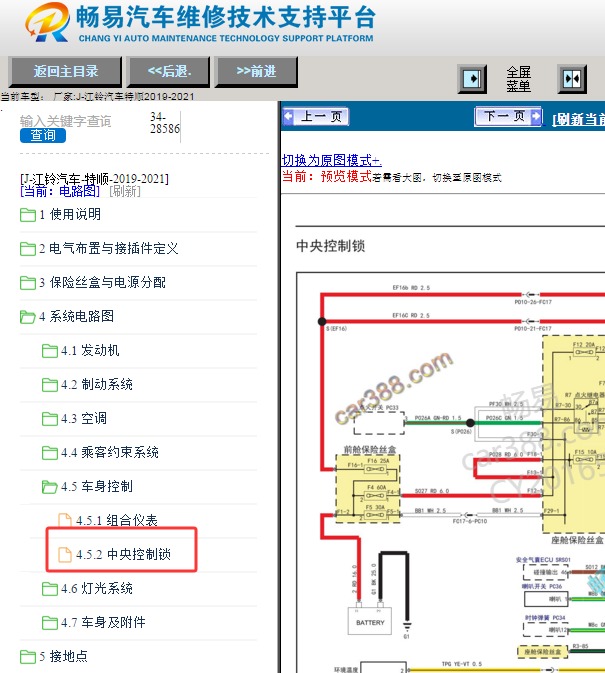Screen dimensions: 605x673
Task: Open folder icon for 2 电气布置与接插件定义
Action: point(28,249)
